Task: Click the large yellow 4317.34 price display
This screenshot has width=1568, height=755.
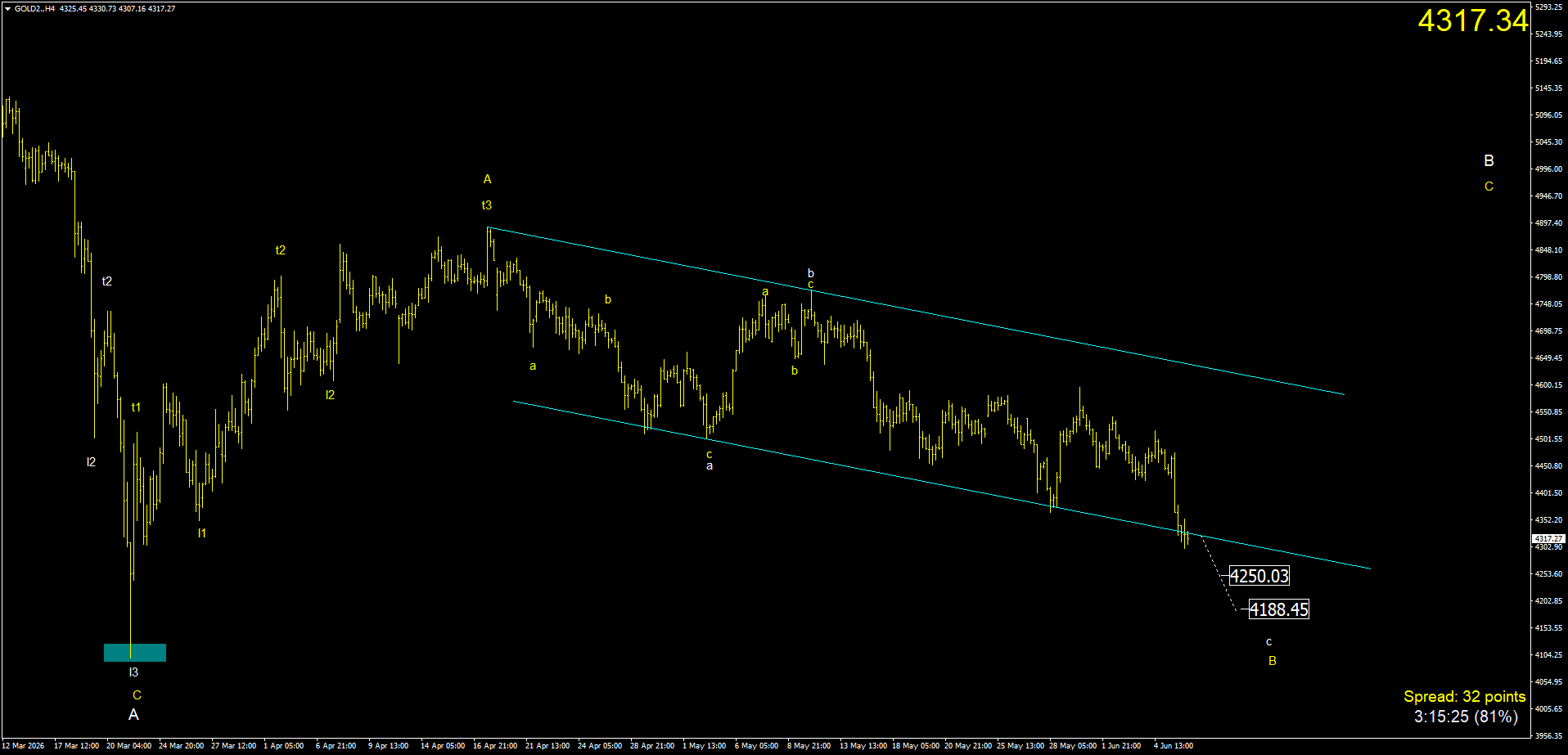Action: [x=1473, y=21]
